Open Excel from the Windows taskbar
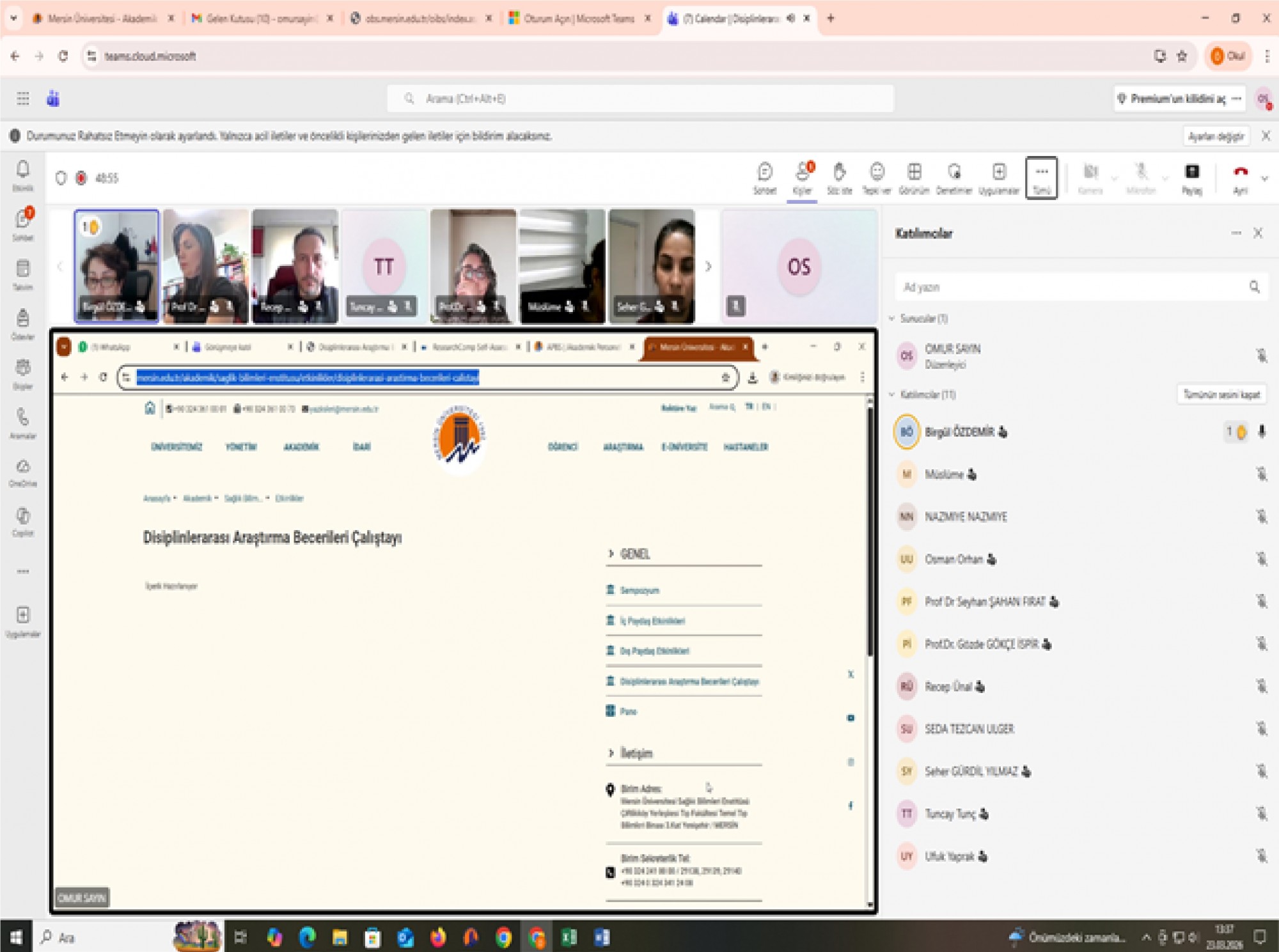This screenshot has width=1279, height=952. point(569,937)
